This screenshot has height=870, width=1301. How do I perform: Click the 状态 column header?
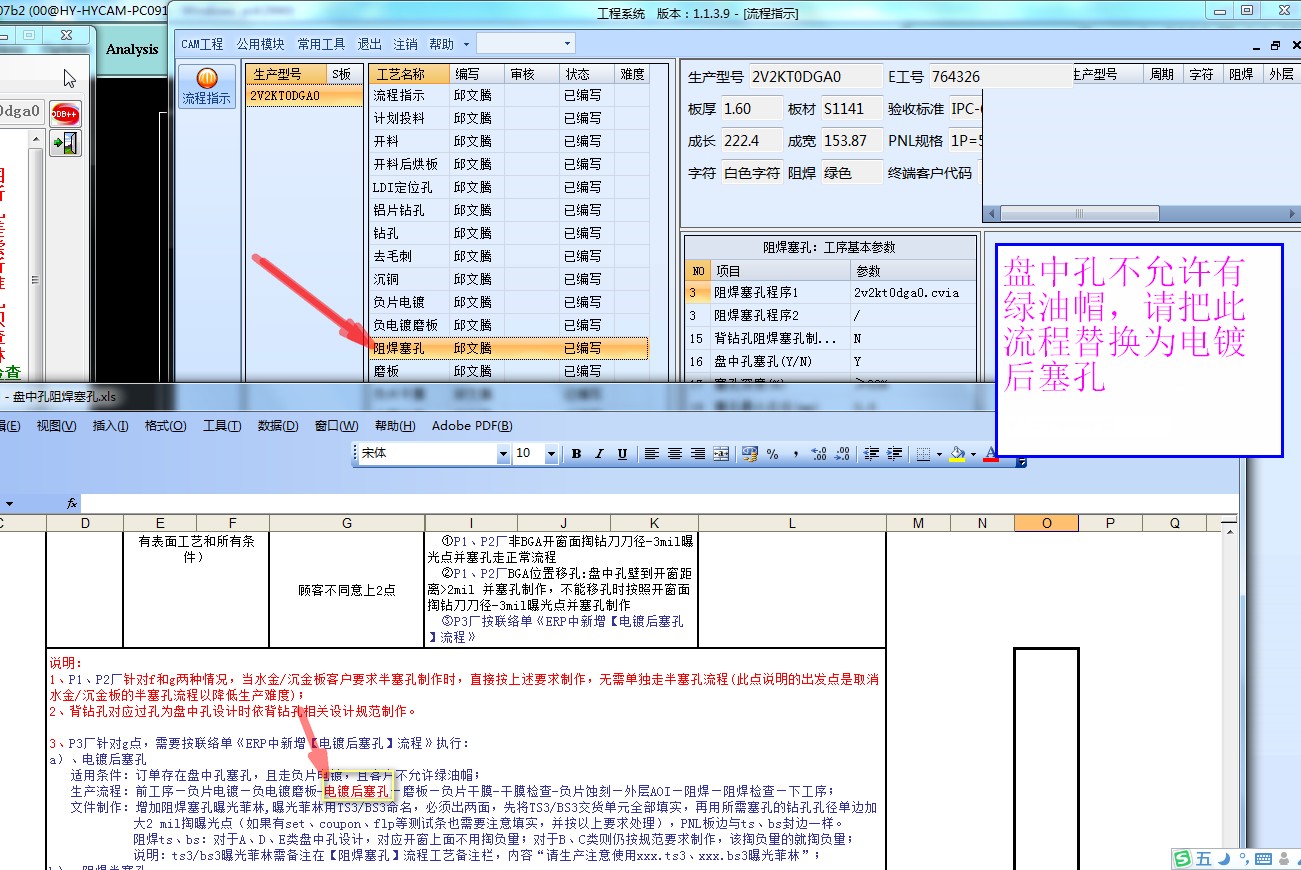pyautogui.click(x=587, y=74)
